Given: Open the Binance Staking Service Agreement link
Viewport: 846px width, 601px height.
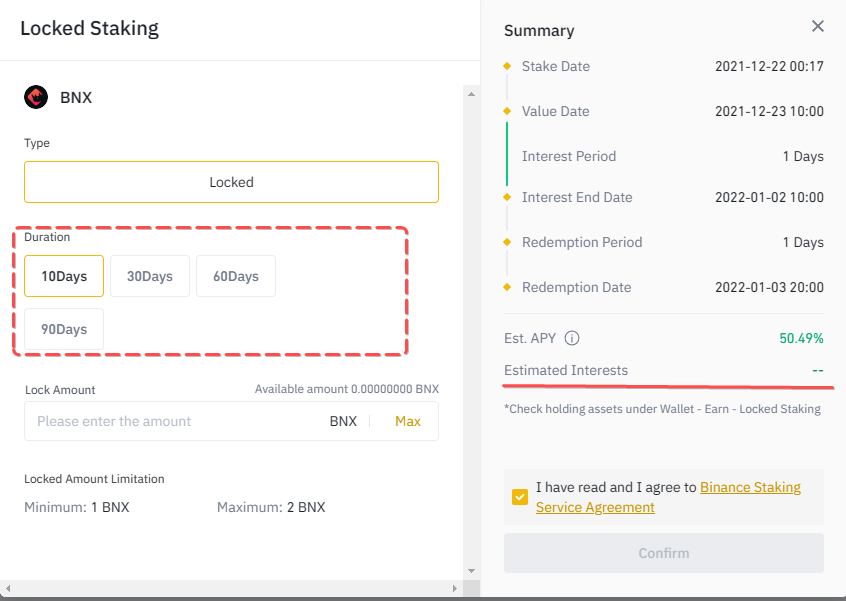Looking at the screenshot, I should [668, 497].
